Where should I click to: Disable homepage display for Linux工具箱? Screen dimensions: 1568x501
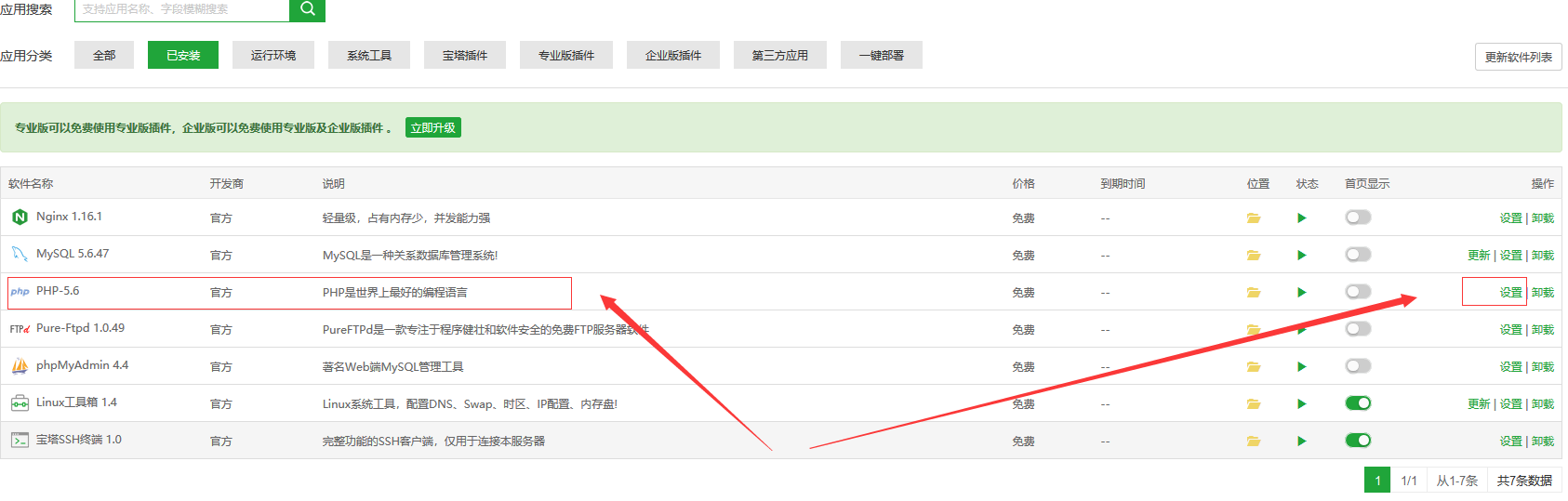tap(1358, 402)
